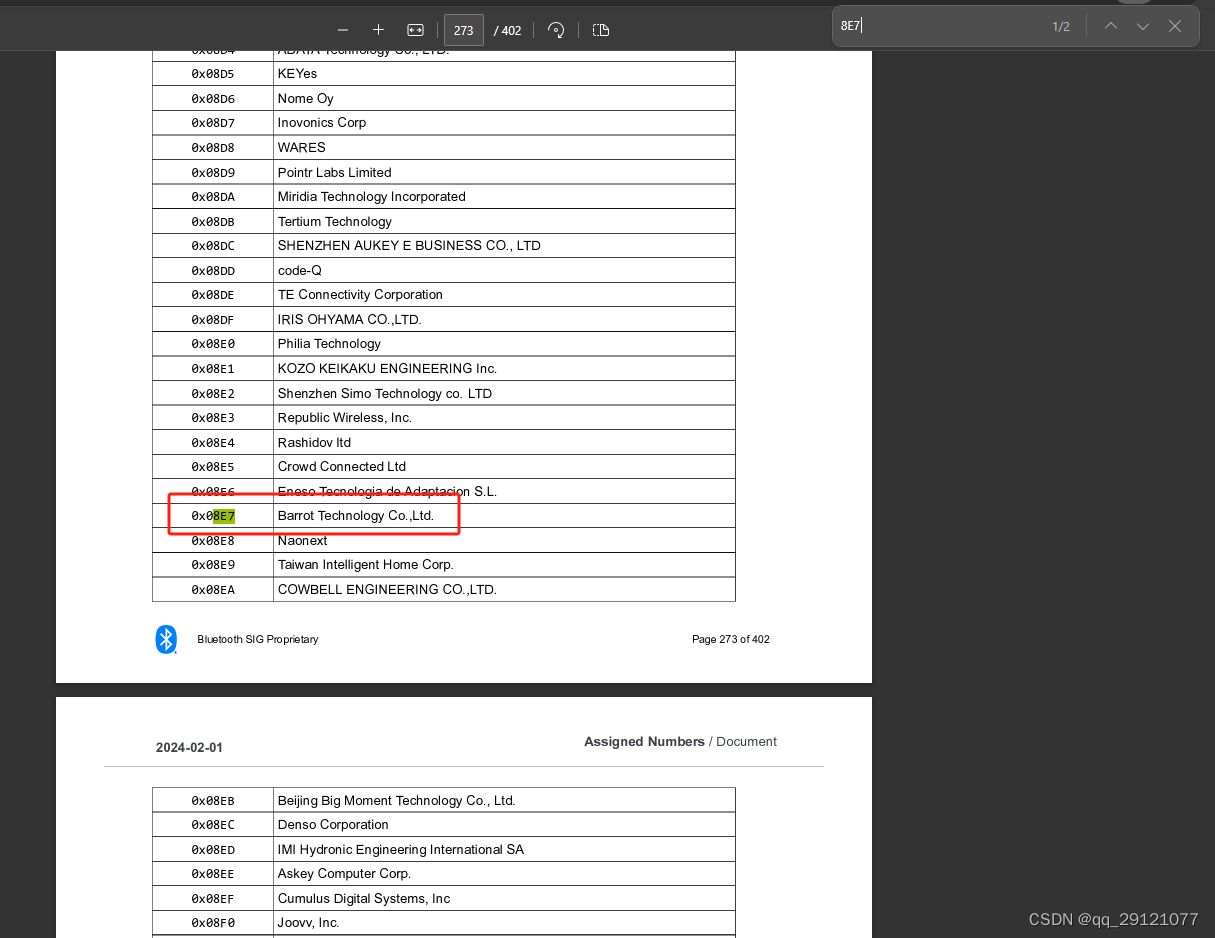This screenshot has width=1215, height=938.
Task: Click the '/ 402' total pages label
Action: pyautogui.click(x=508, y=31)
